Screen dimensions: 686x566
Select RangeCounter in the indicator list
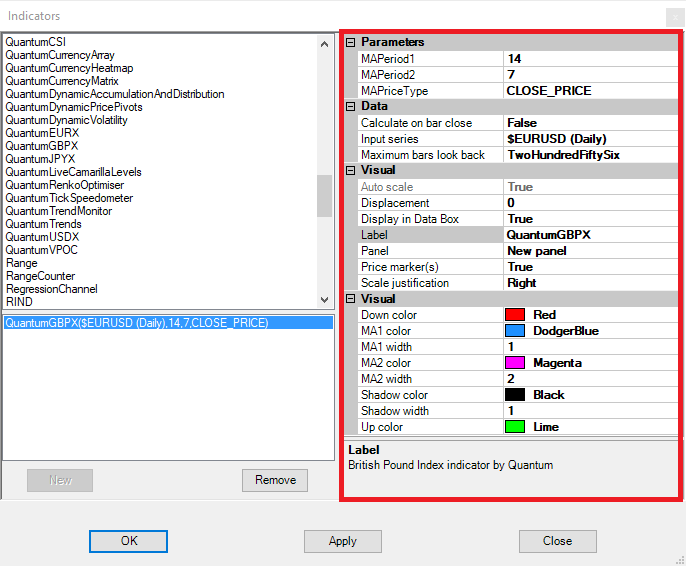click(x=40, y=276)
